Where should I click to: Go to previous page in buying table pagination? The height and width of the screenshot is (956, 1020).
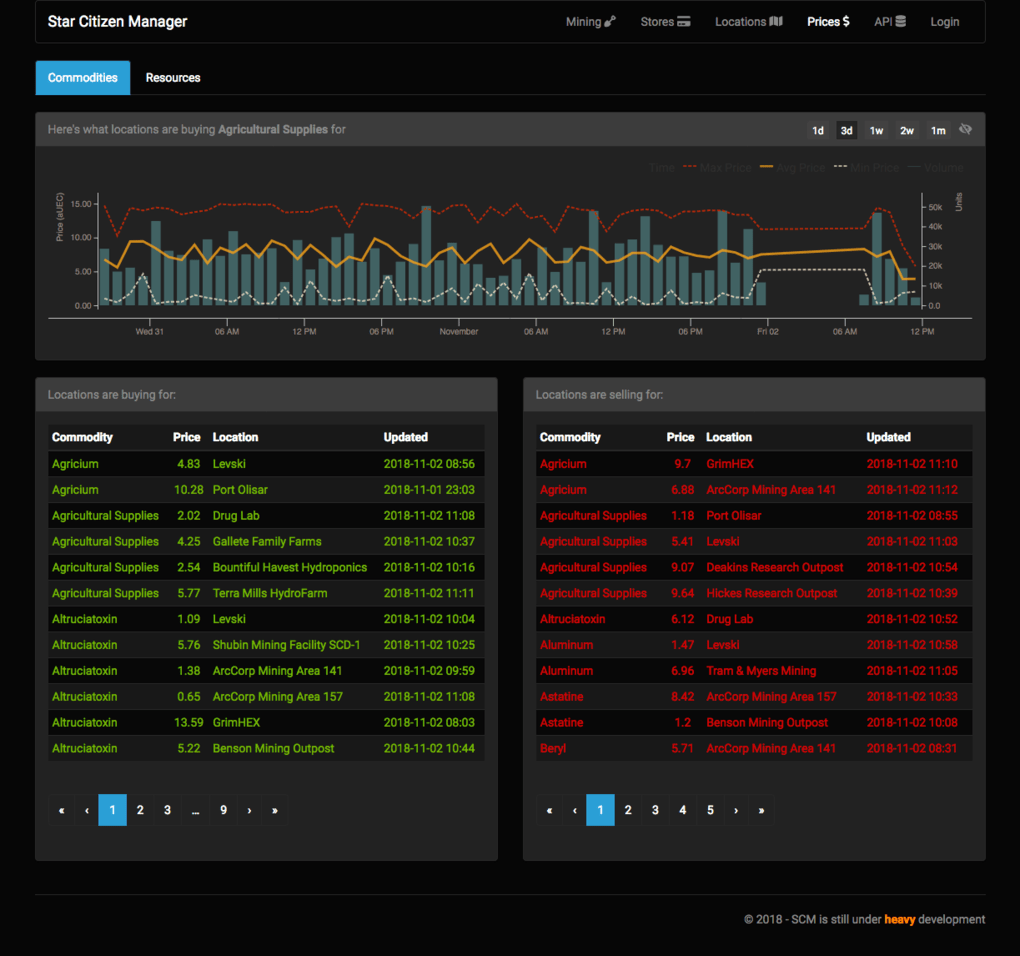click(87, 810)
